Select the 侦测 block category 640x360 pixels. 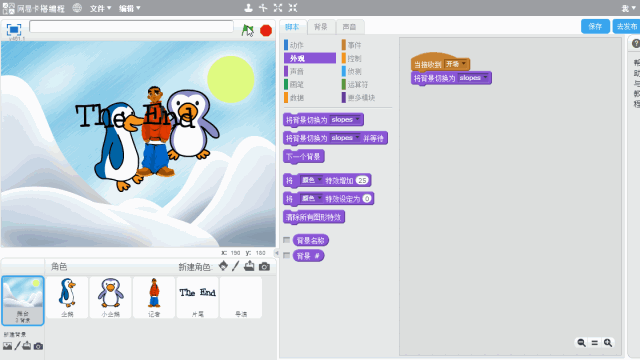tap(367, 71)
